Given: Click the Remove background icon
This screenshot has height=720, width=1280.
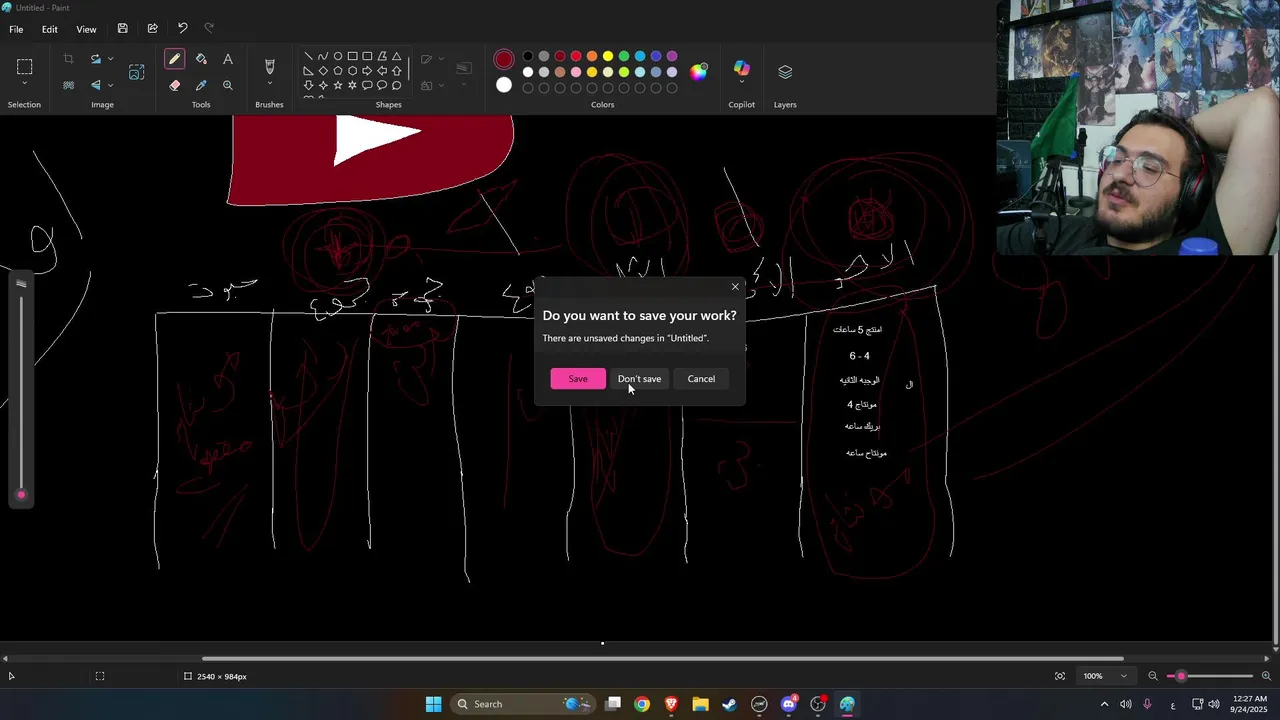Looking at the screenshot, I should coord(68,85).
